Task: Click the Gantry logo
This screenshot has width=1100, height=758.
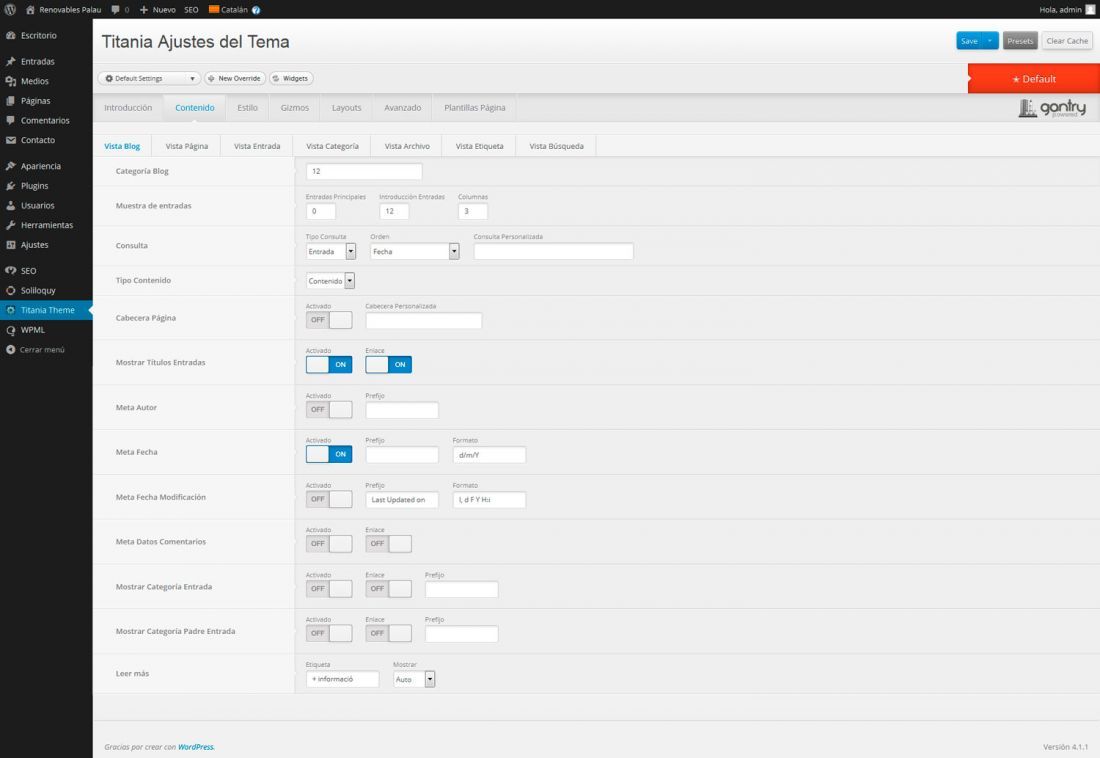Action: coord(1052,108)
